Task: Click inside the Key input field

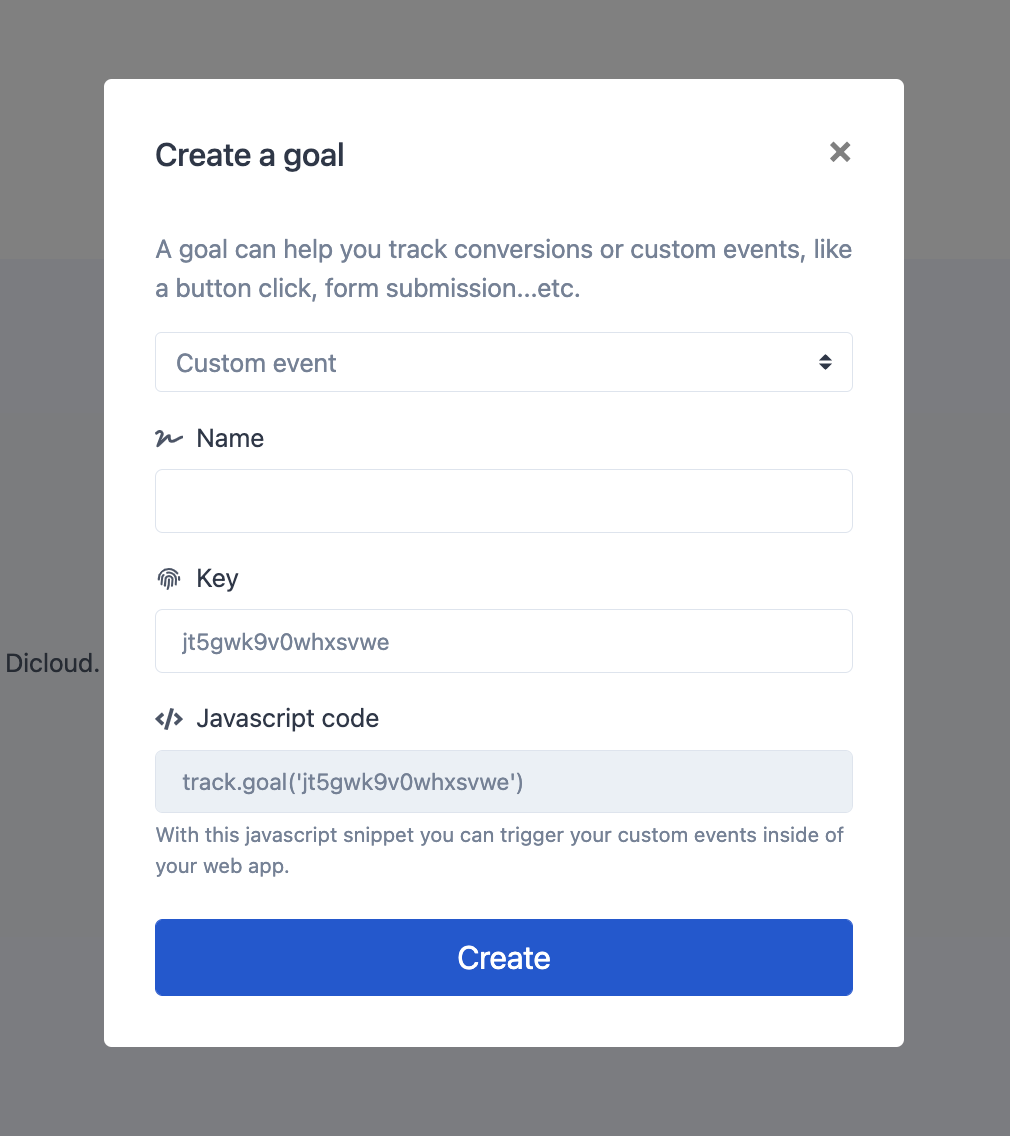Action: point(504,641)
